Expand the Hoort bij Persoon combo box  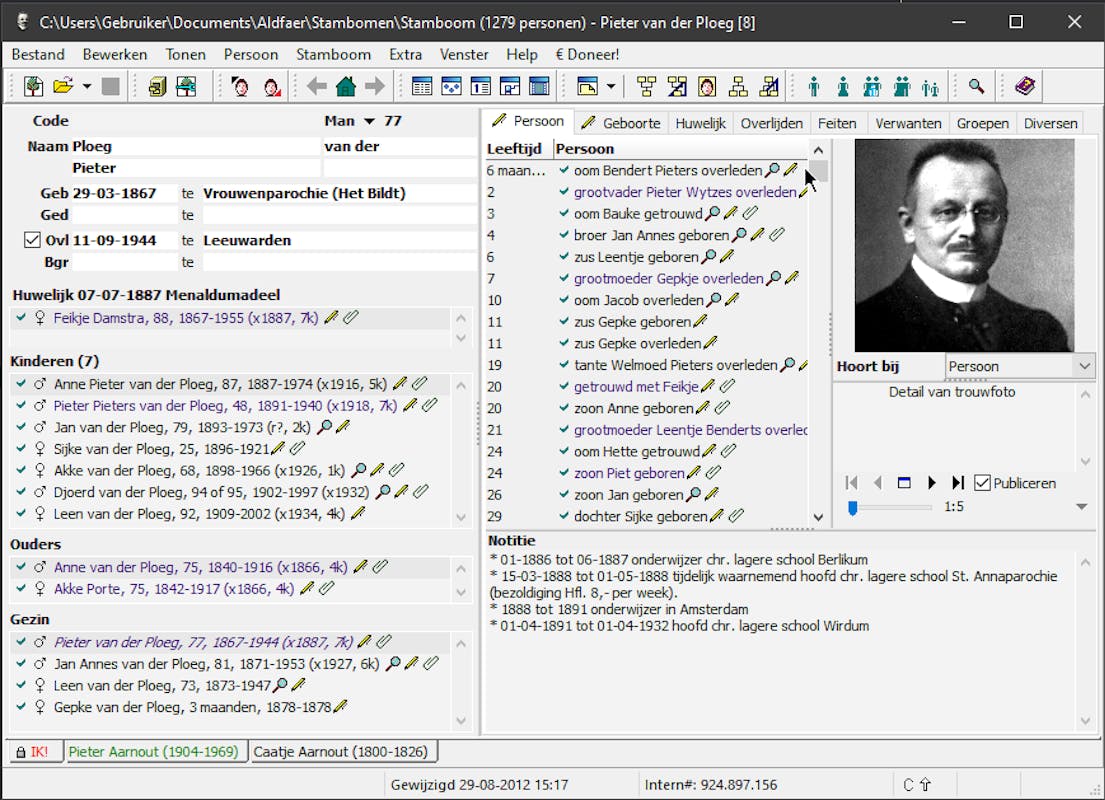[x=1086, y=366]
